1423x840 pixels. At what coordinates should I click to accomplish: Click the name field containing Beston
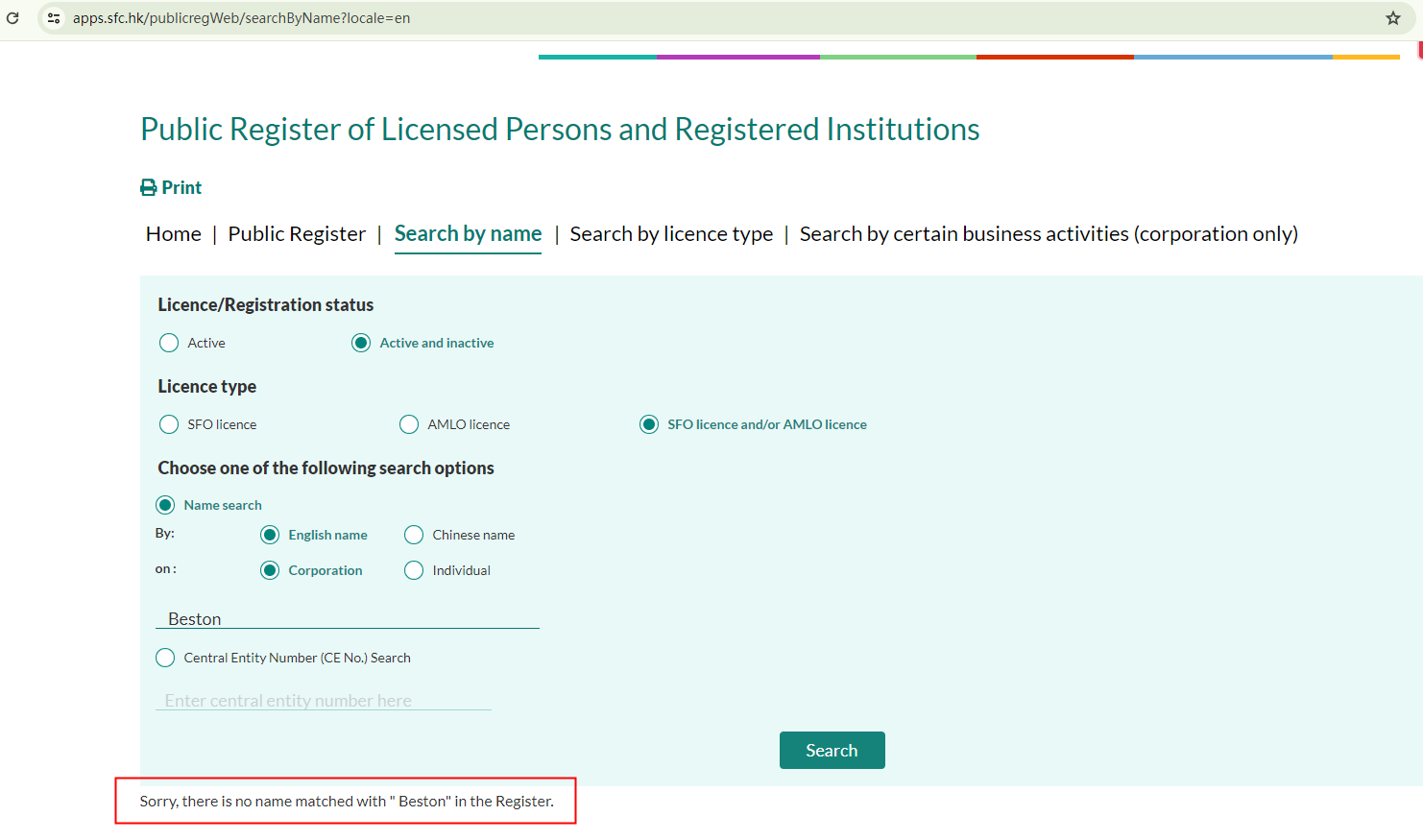[347, 618]
